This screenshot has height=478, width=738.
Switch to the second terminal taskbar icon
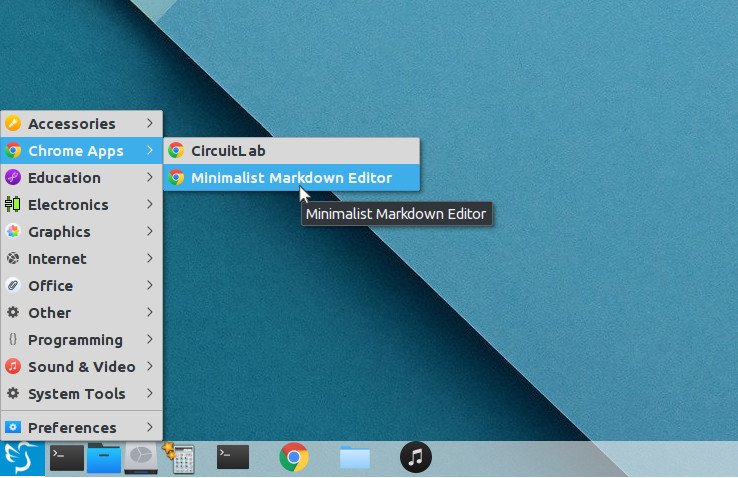[233, 457]
